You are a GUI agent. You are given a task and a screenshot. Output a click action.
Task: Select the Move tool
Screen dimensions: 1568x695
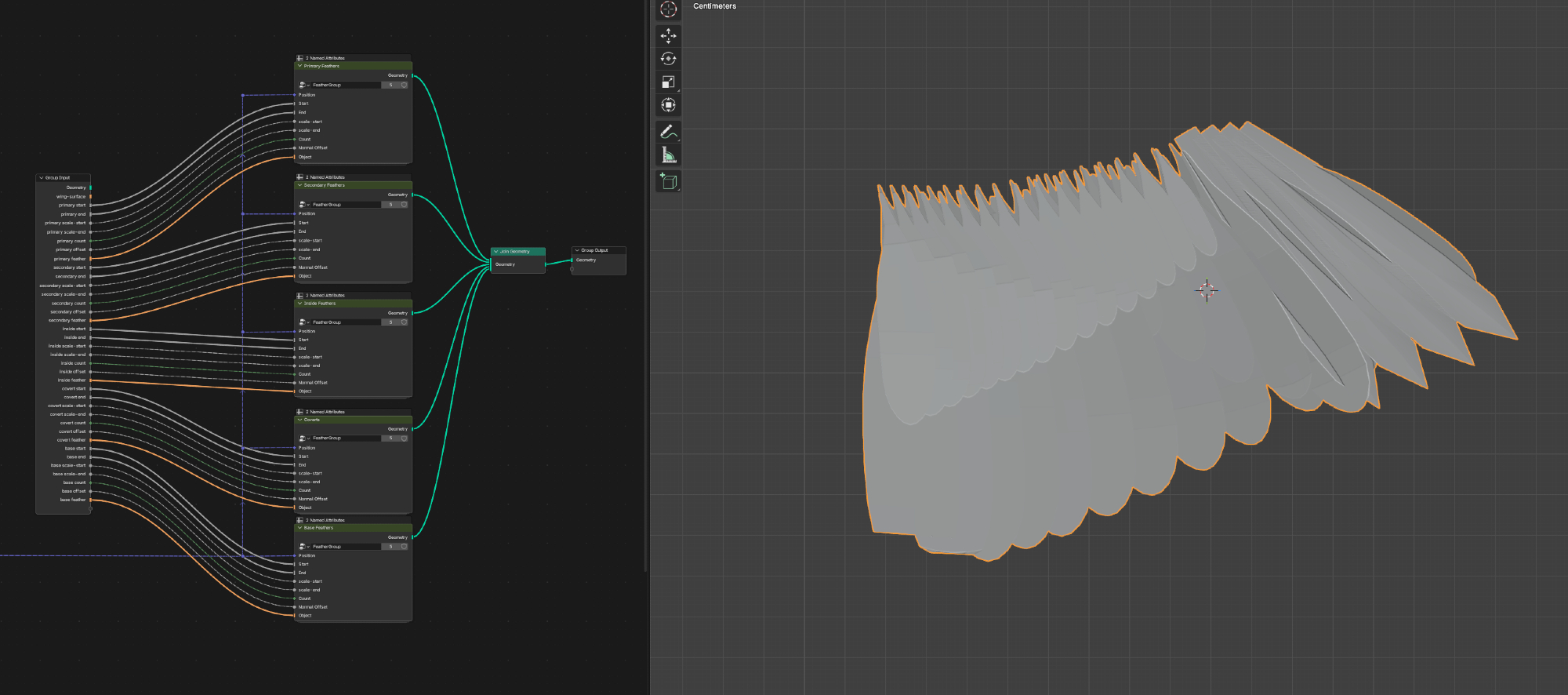pyautogui.click(x=668, y=35)
